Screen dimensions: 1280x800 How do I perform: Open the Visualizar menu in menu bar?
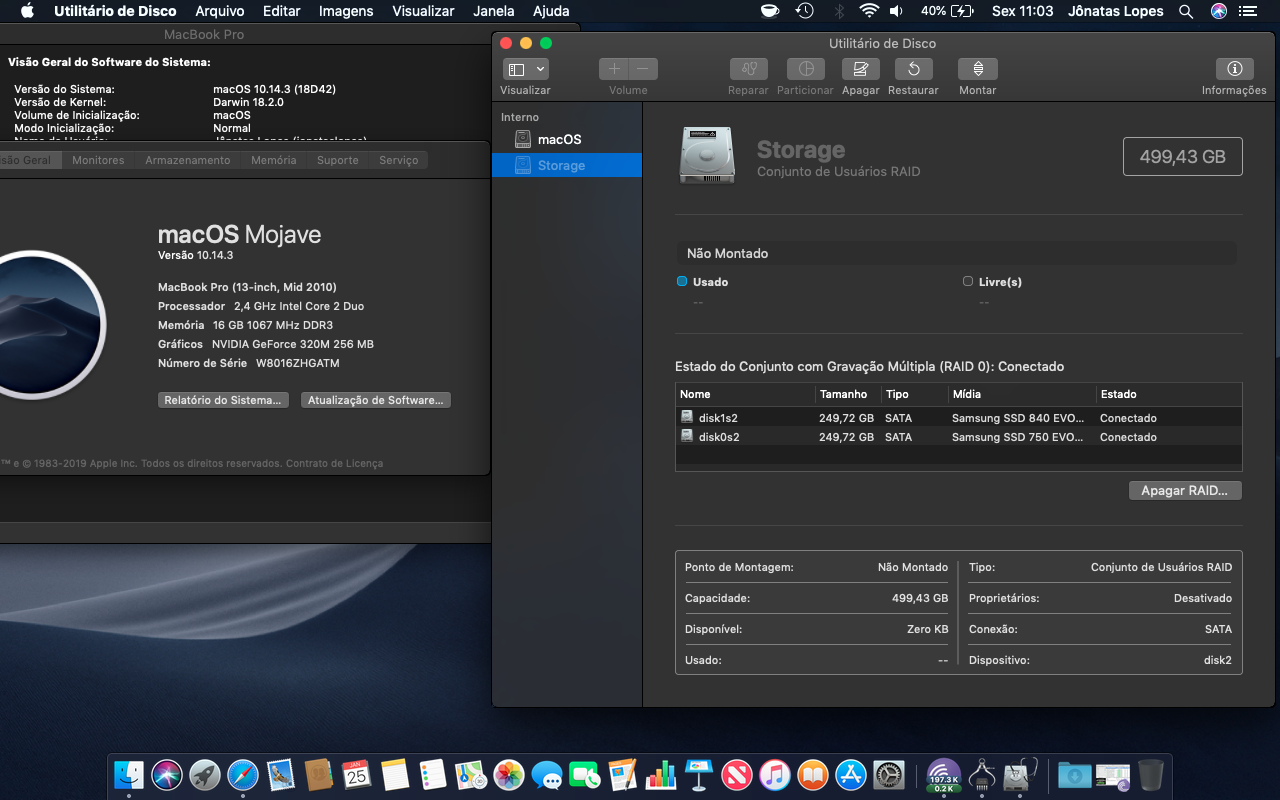point(424,11)
